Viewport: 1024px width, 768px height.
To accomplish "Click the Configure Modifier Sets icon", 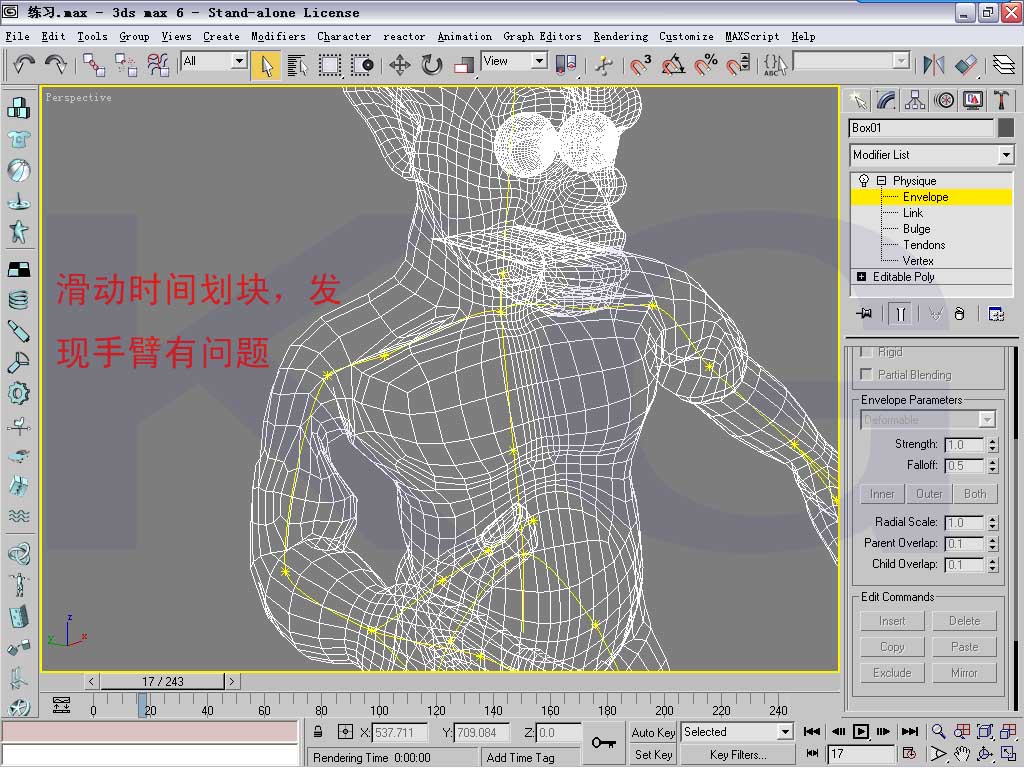I will pyautogui.click(x=996, y=313).
